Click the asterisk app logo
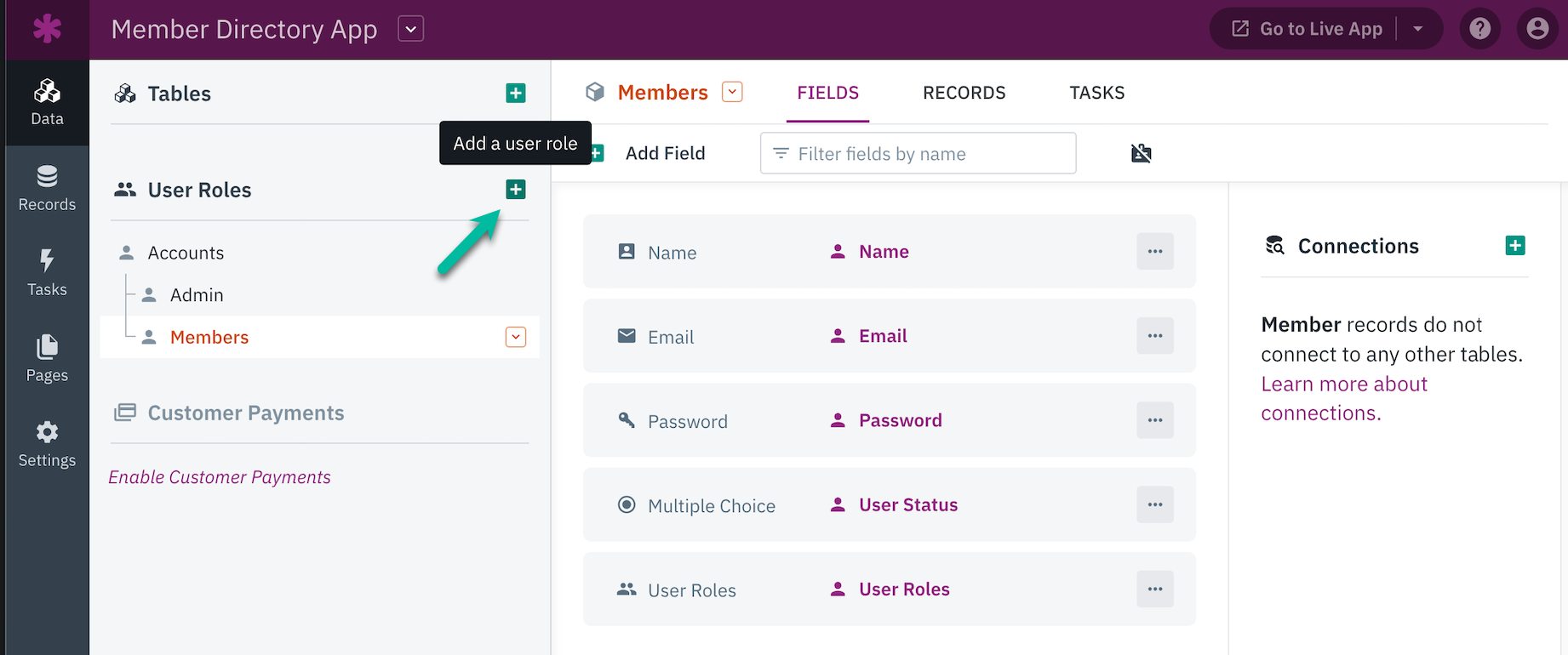This screenshot has width=1568, height=655. [x=47, y=29]
